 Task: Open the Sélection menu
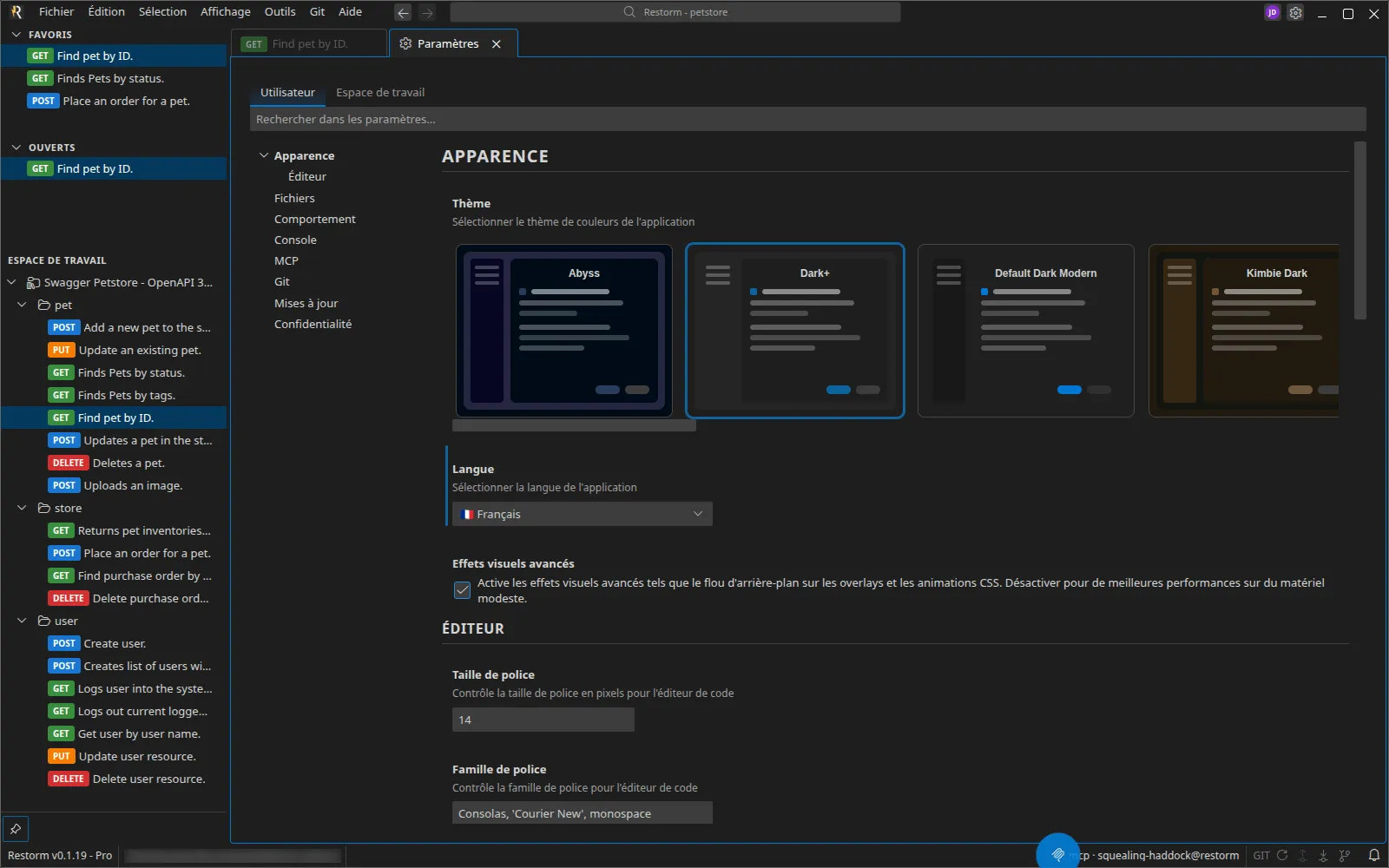click(162, 12)
